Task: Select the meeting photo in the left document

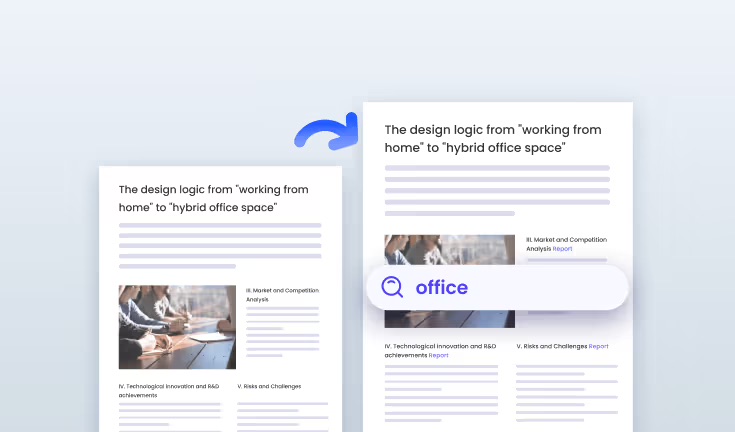Action: tap(177, 327)
